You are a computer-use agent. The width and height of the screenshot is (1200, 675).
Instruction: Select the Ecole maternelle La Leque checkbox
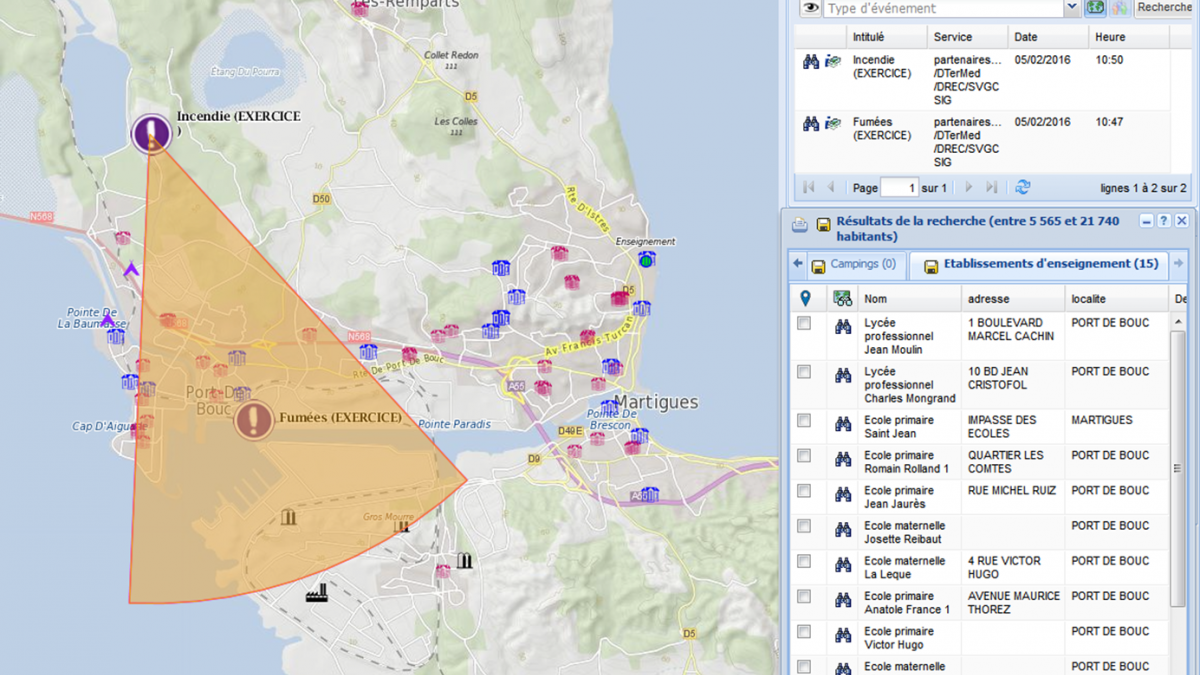click(x=804, y=561)
